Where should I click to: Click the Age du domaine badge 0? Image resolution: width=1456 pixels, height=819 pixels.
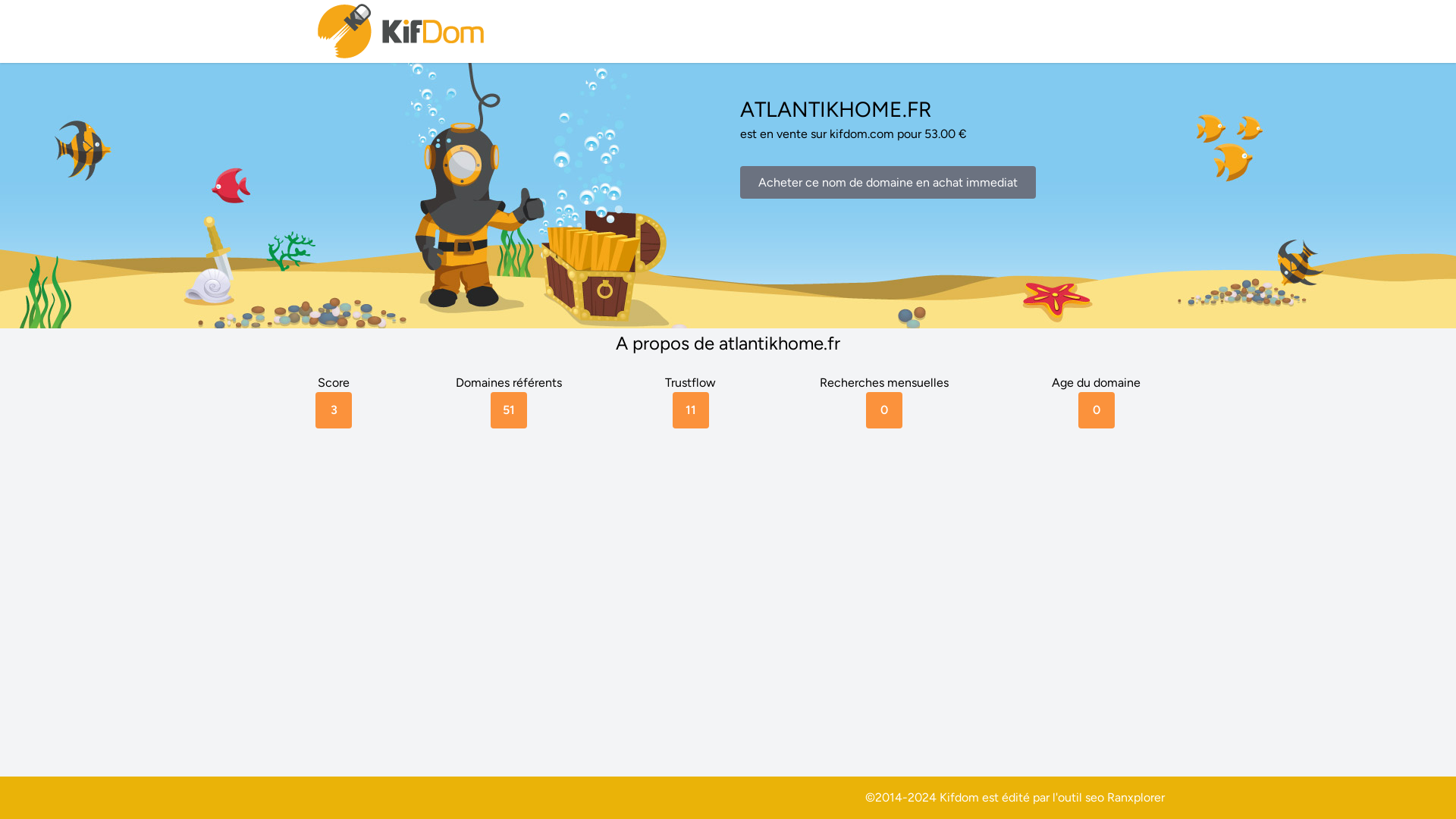pyautogui.click(x=1097, y=410)
